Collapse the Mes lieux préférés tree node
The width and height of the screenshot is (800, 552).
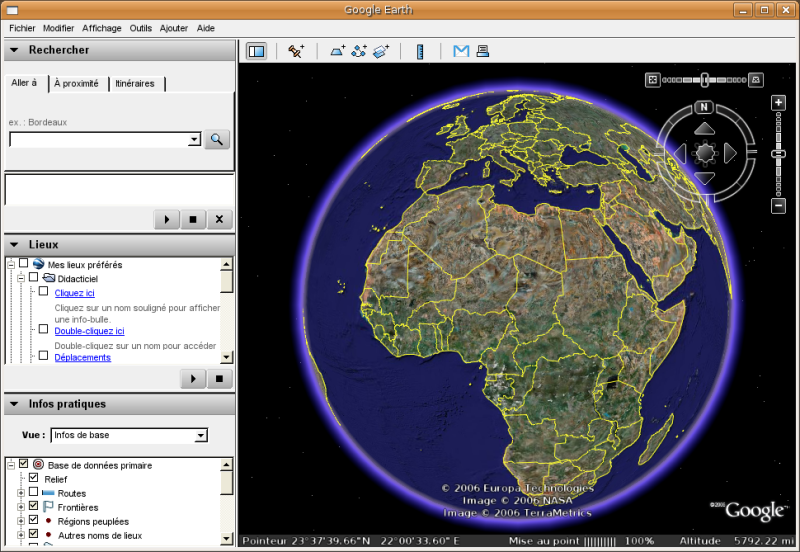pyautogui.click(x=11, y=265)
